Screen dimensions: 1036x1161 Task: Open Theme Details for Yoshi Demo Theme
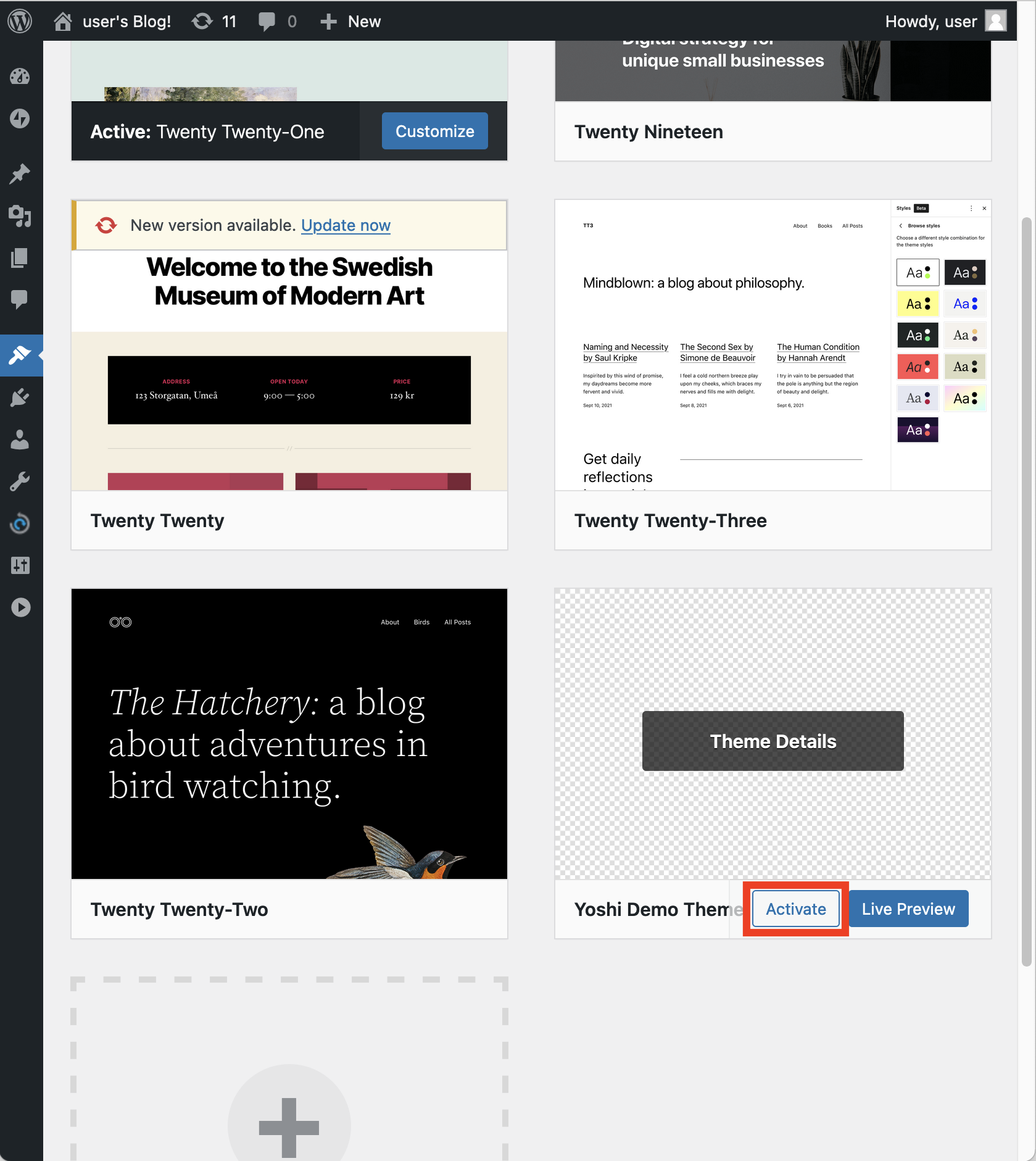773,741
